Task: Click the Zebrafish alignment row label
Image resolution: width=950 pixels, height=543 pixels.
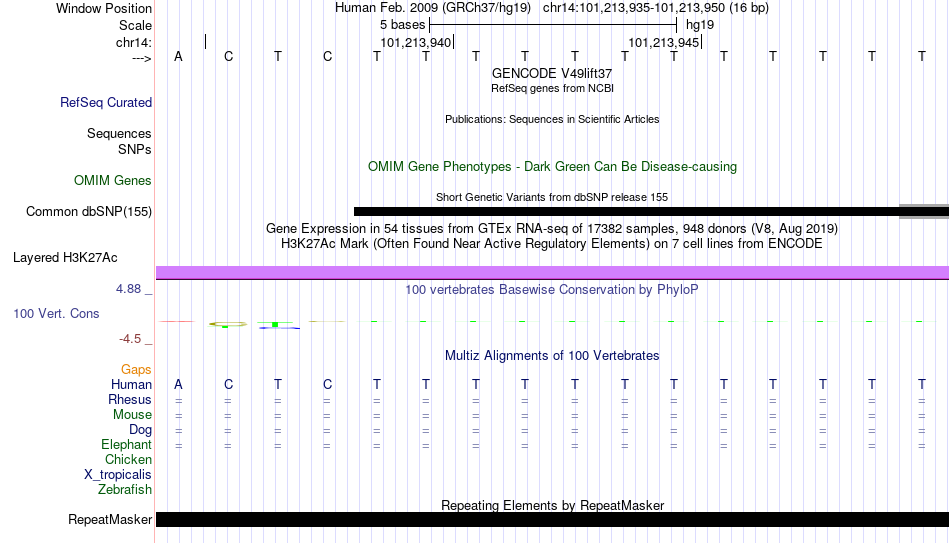Action: pos(125,490)
